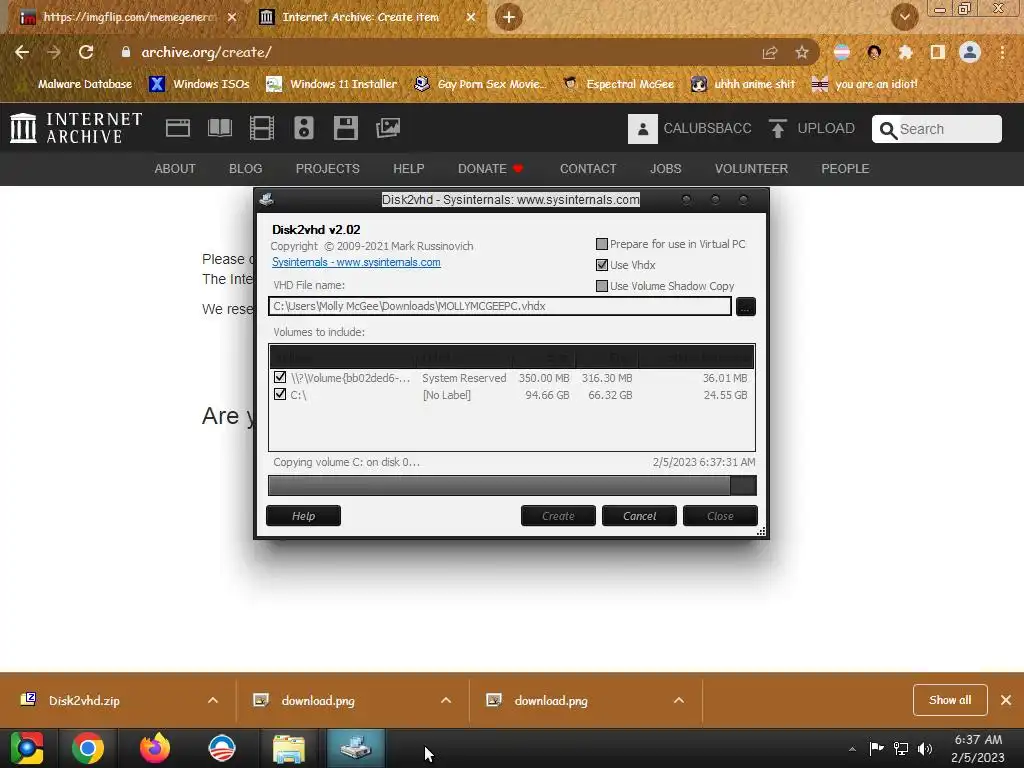This screenshot has width=1024, height=768.
Task: Click the share page icon in address bar
Action: 770,52
